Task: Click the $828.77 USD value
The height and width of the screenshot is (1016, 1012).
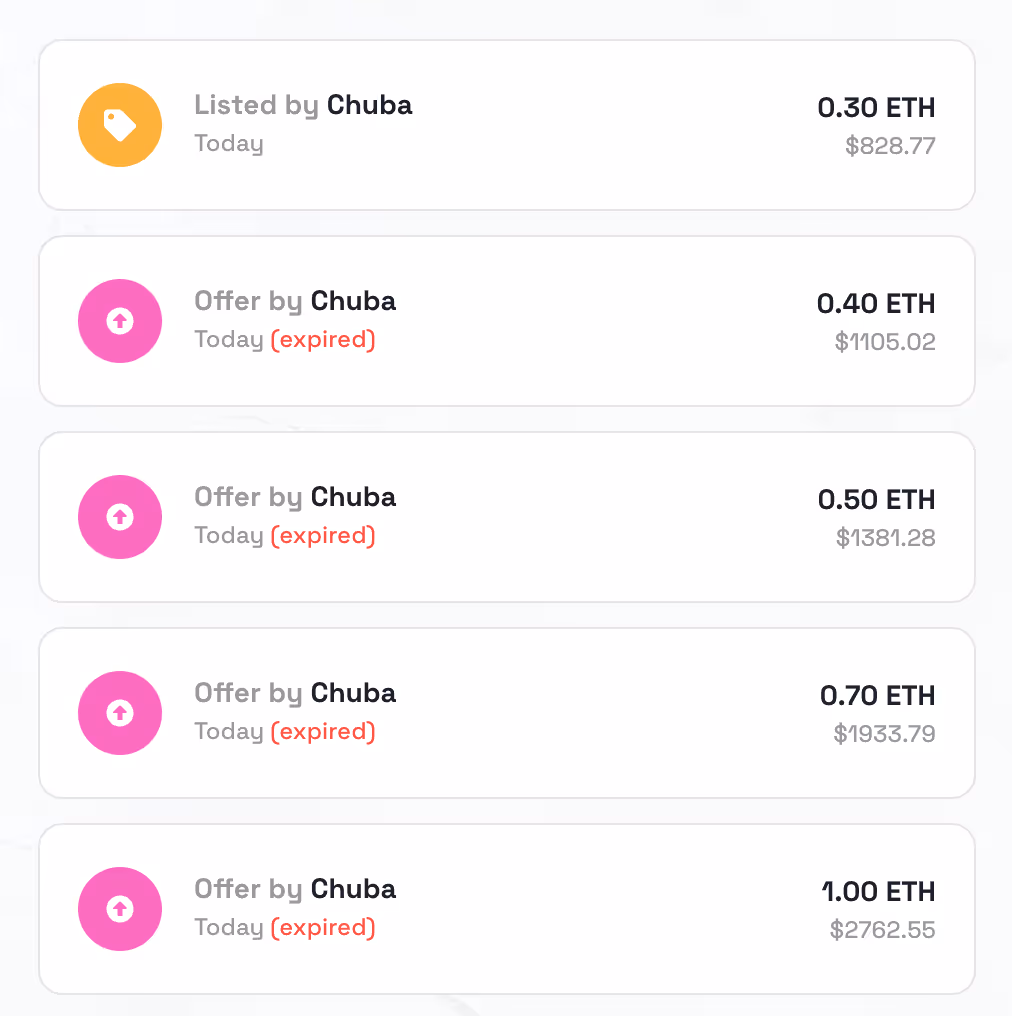Action: [890, 147]
